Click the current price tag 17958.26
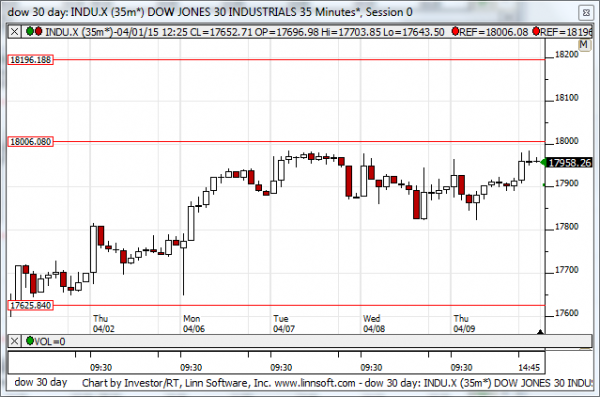600x397 pixels. click(569, 163)
